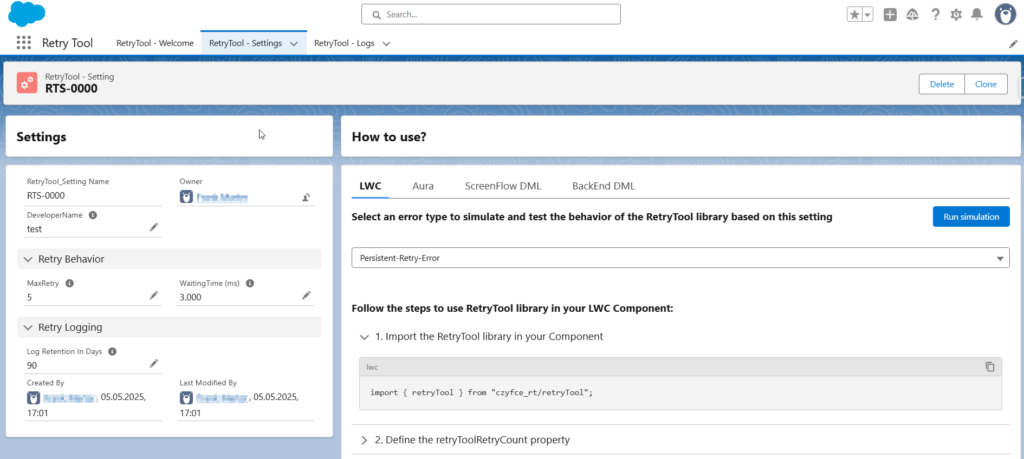Click the Log Retention value 90
Image resolution: width=1024 pixels, height=459 pixels.
click(32, 365)
